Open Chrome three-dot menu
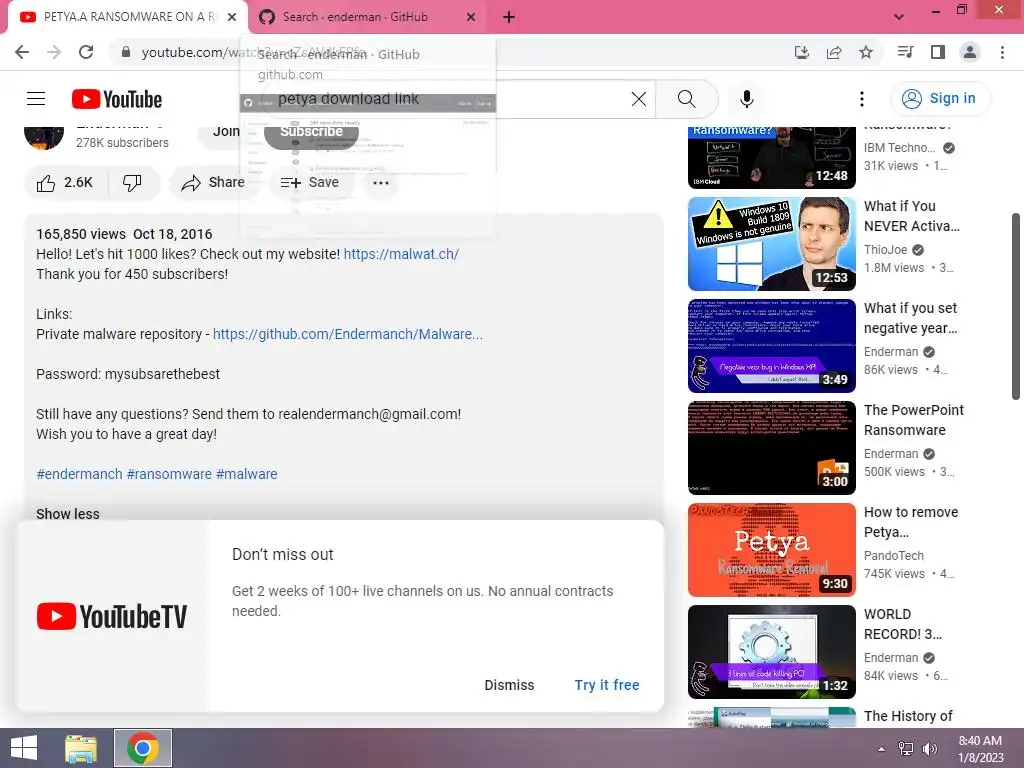The height and width of the screenshot is (768, 1024). pos(1002,52)
